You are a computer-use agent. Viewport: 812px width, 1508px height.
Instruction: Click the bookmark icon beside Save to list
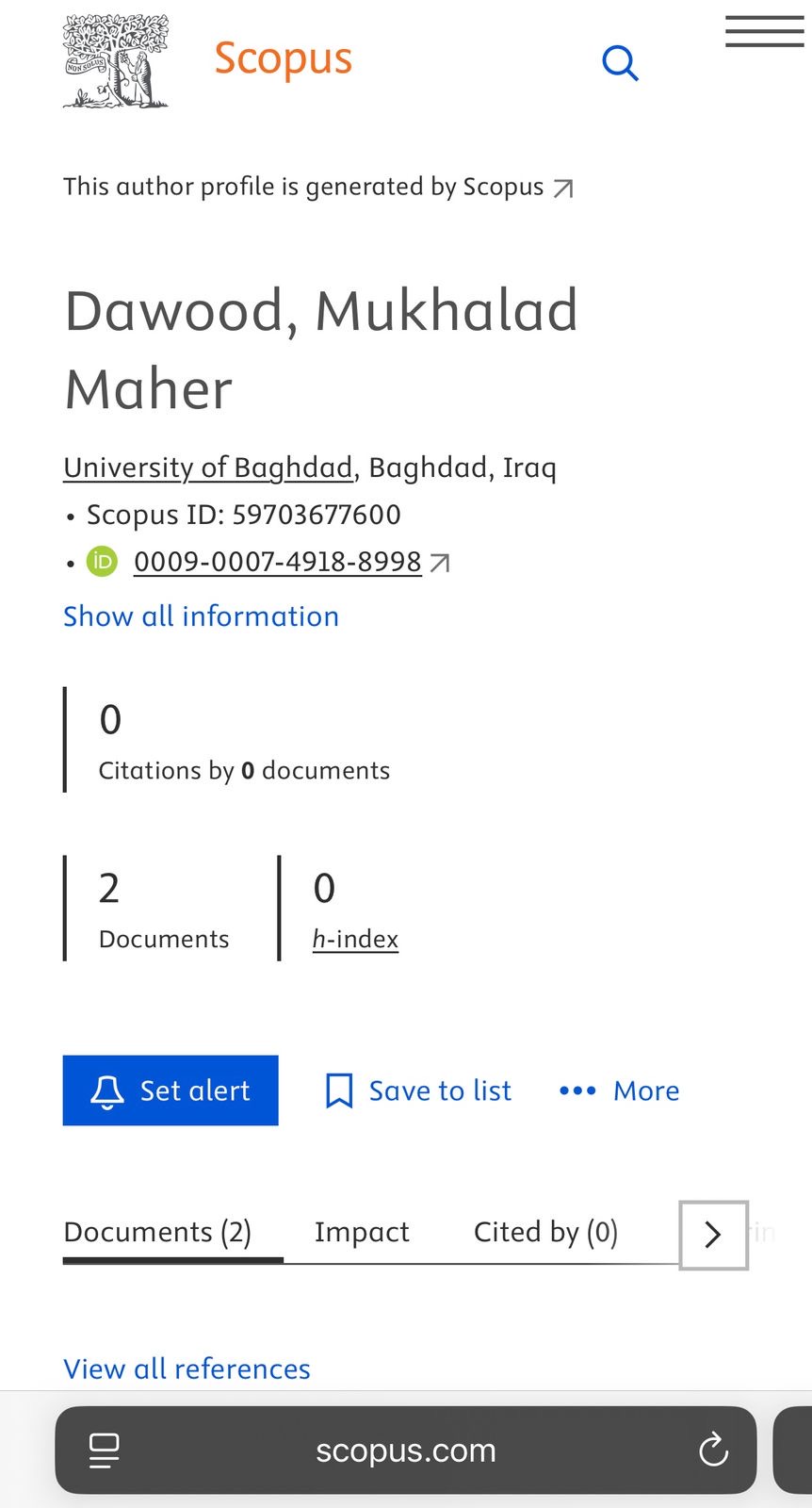pos(339,1091)
